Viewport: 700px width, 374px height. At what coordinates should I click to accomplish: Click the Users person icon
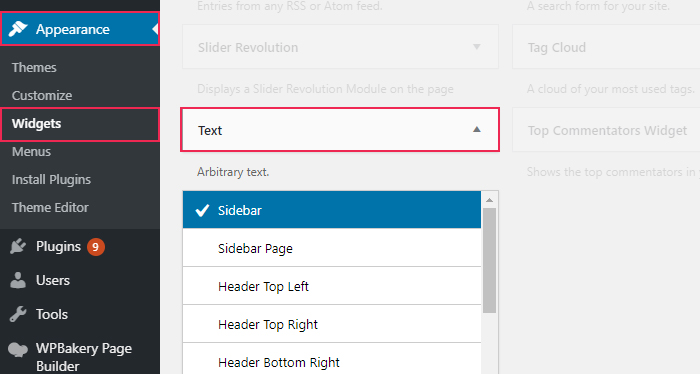point(18,280)
